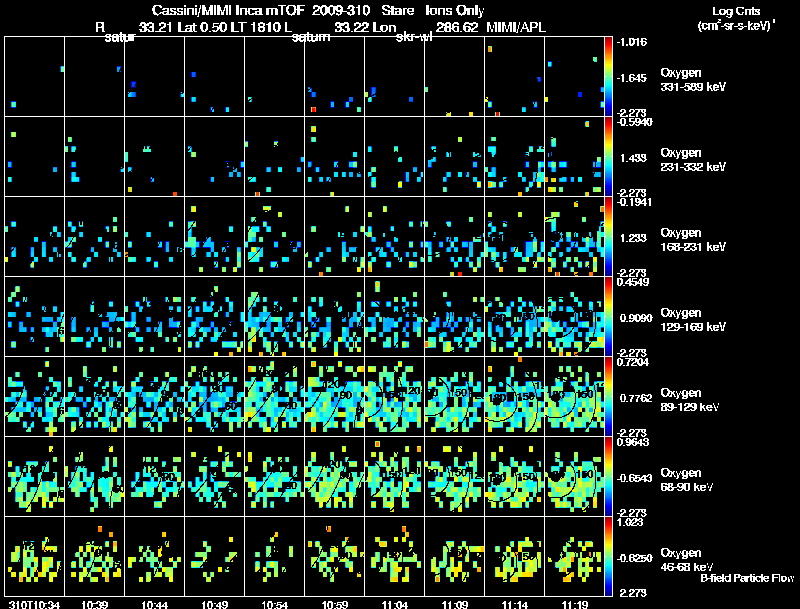Open the 89-129 keV image panel at 10:54
This screenshot has height=609, width=800.
pyautogui.click(x=274, y=396)
